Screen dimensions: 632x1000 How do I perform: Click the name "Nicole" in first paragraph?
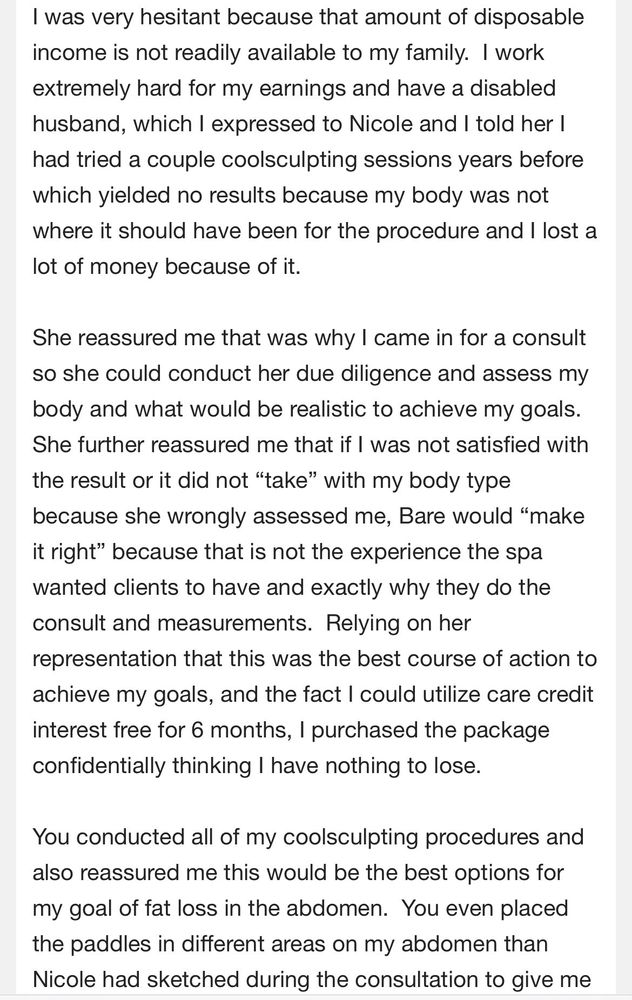[381, 123]
